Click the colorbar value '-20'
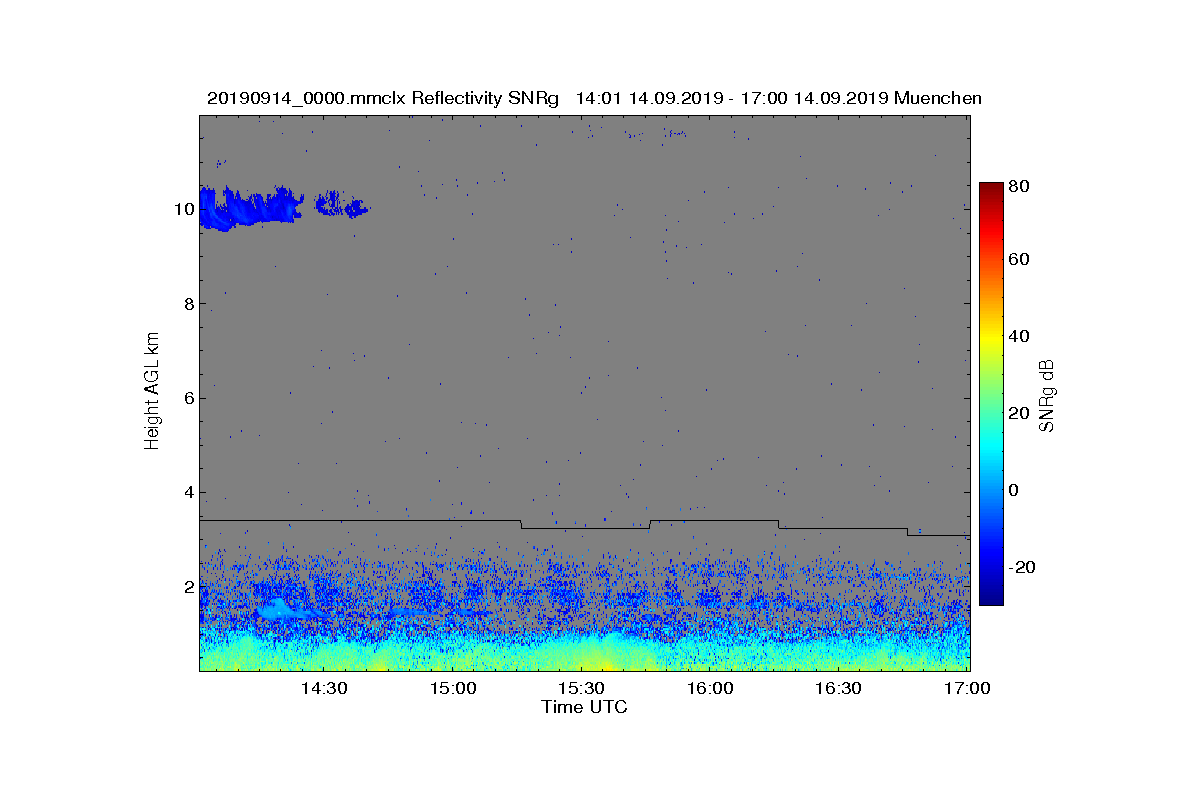 point(1022,567)
